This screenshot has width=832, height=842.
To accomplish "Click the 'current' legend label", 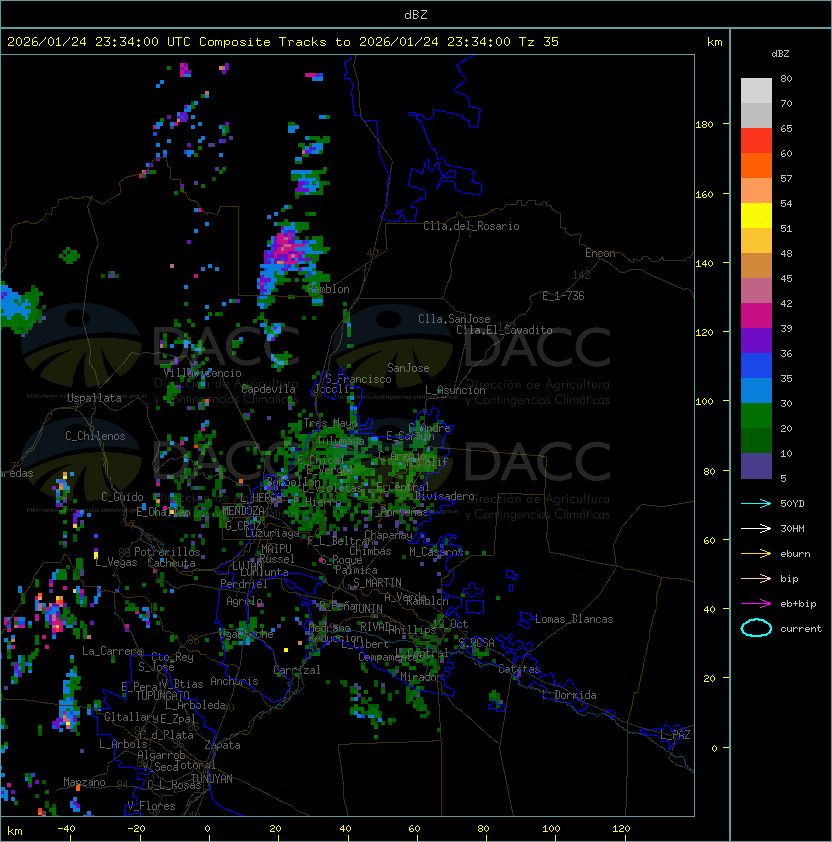I will pos(801,629).
